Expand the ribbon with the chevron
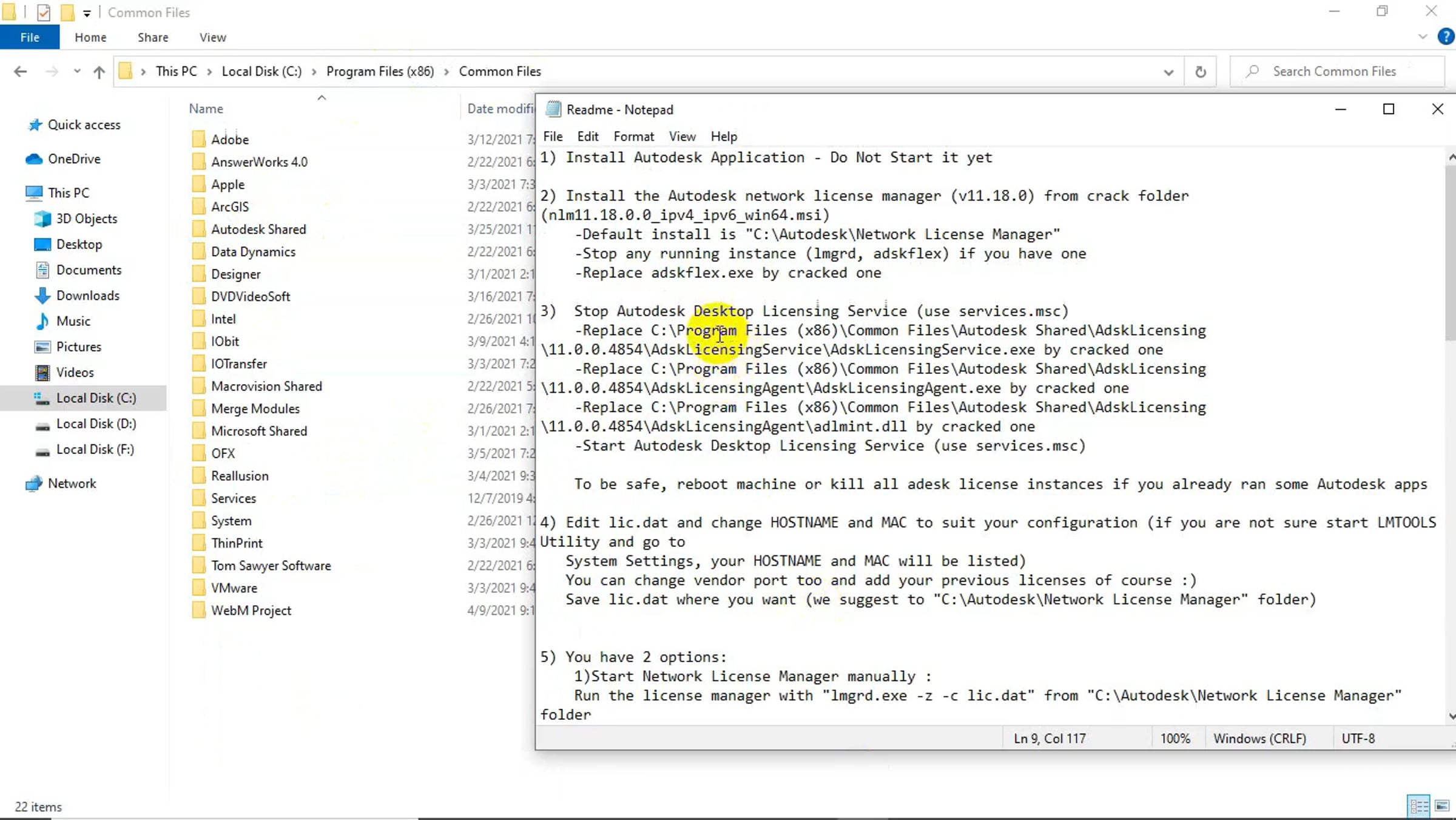This screenshot has width=1456, height=820. (x=1423, y=37)
